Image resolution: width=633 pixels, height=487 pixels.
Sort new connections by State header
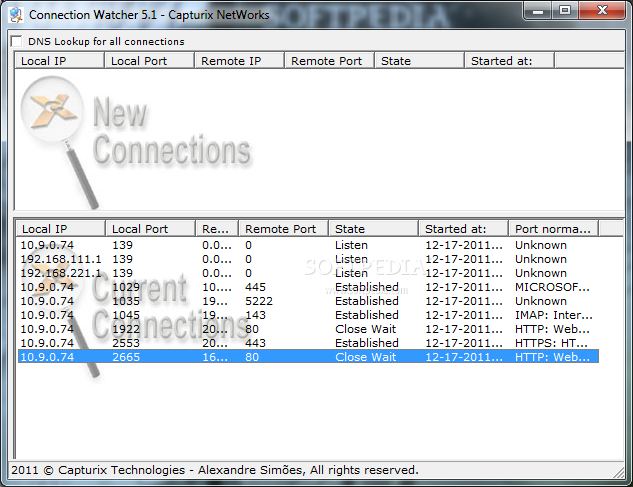419,61
